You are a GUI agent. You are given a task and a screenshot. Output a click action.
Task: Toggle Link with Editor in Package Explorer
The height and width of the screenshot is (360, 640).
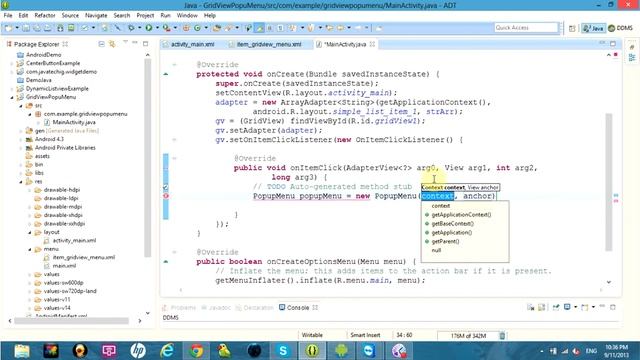(x=112, y=44)
